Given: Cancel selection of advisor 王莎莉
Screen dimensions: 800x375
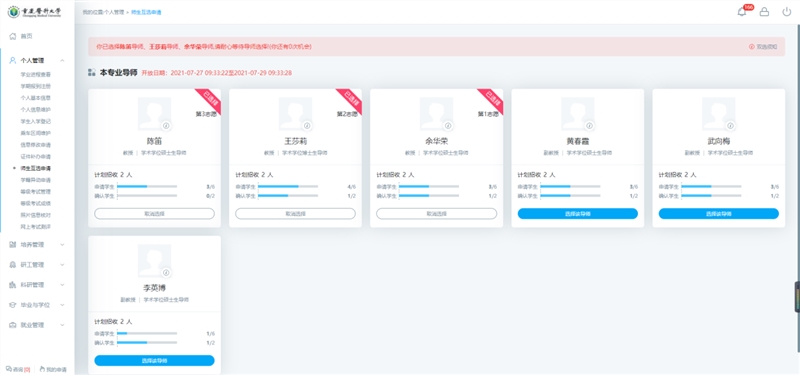Looking at the screenshot, I should (295, 214).
